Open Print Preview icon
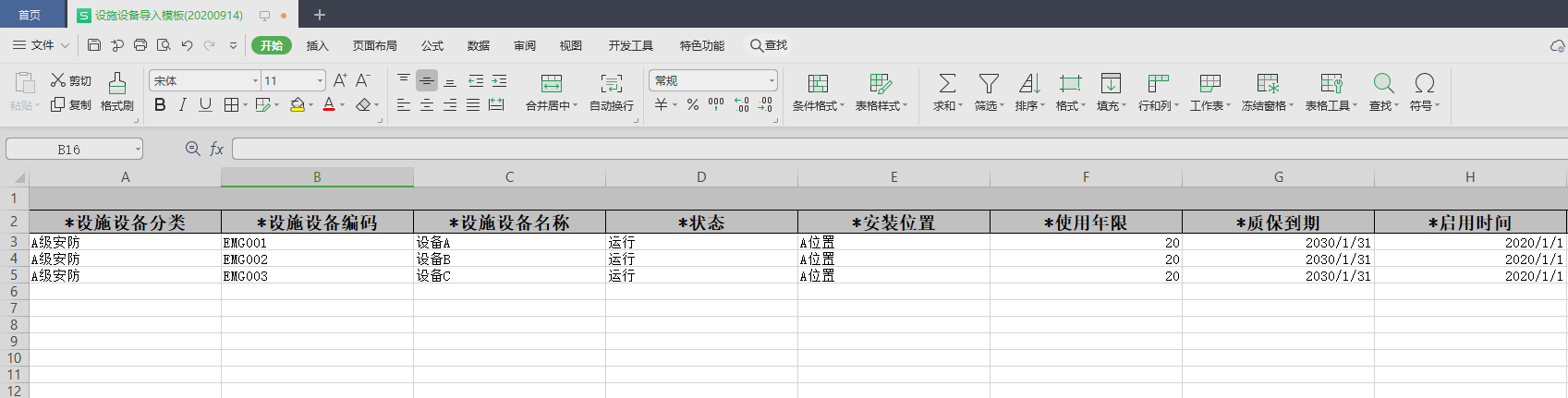Image resolution: width=1568 pixels, height=398 pixels. (x=164, y=44)
